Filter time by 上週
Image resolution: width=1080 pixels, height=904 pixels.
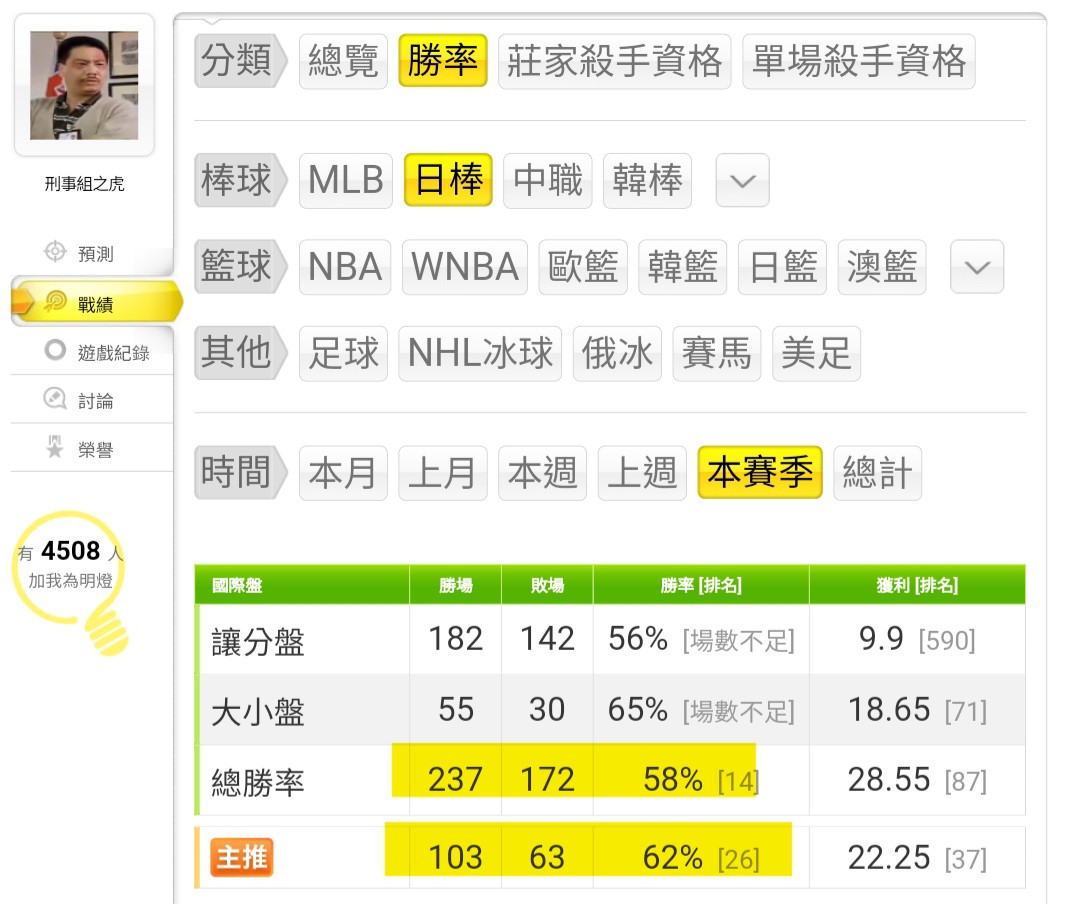coord(643,473)
